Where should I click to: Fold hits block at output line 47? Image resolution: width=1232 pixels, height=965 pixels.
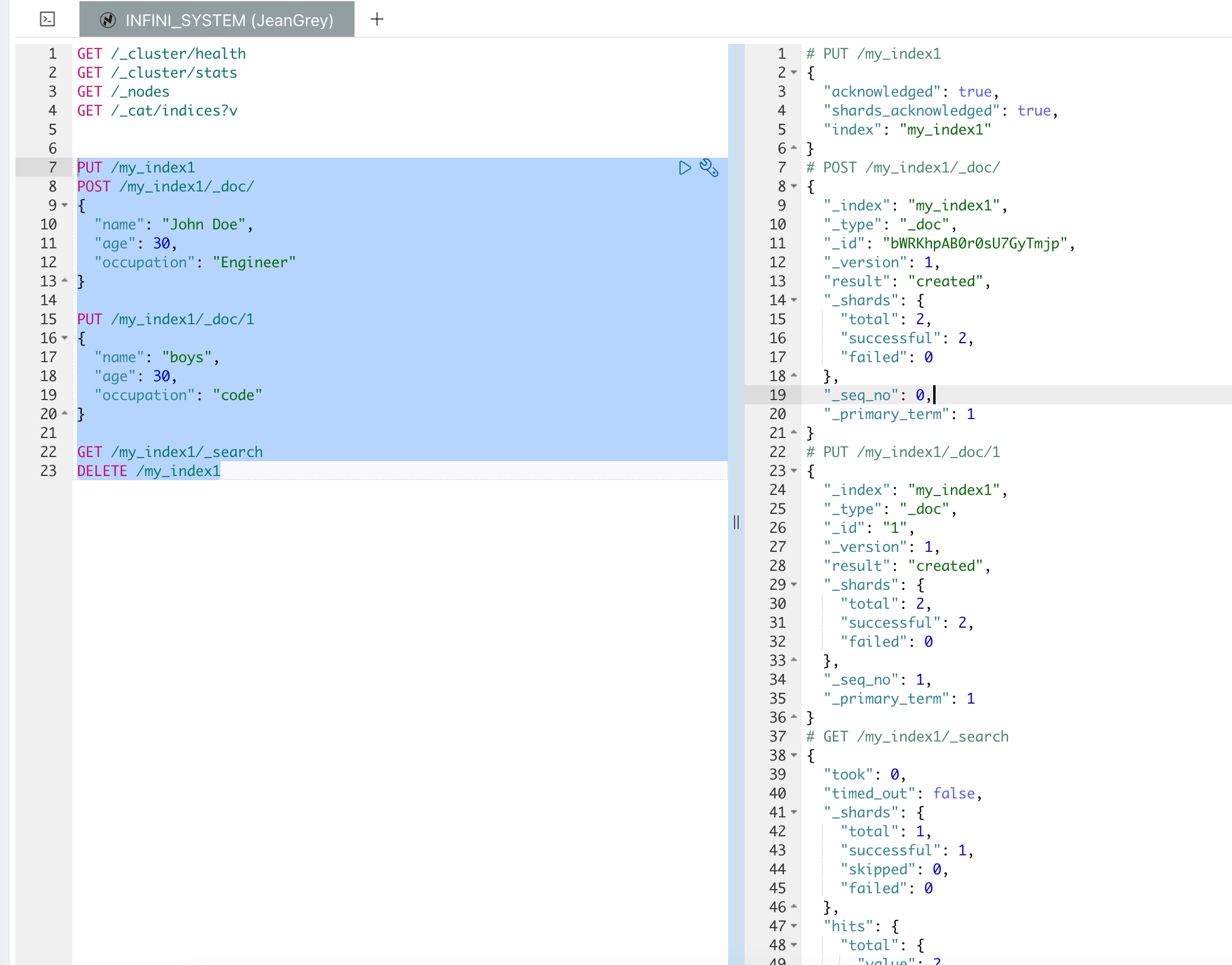tap(794, 926)
